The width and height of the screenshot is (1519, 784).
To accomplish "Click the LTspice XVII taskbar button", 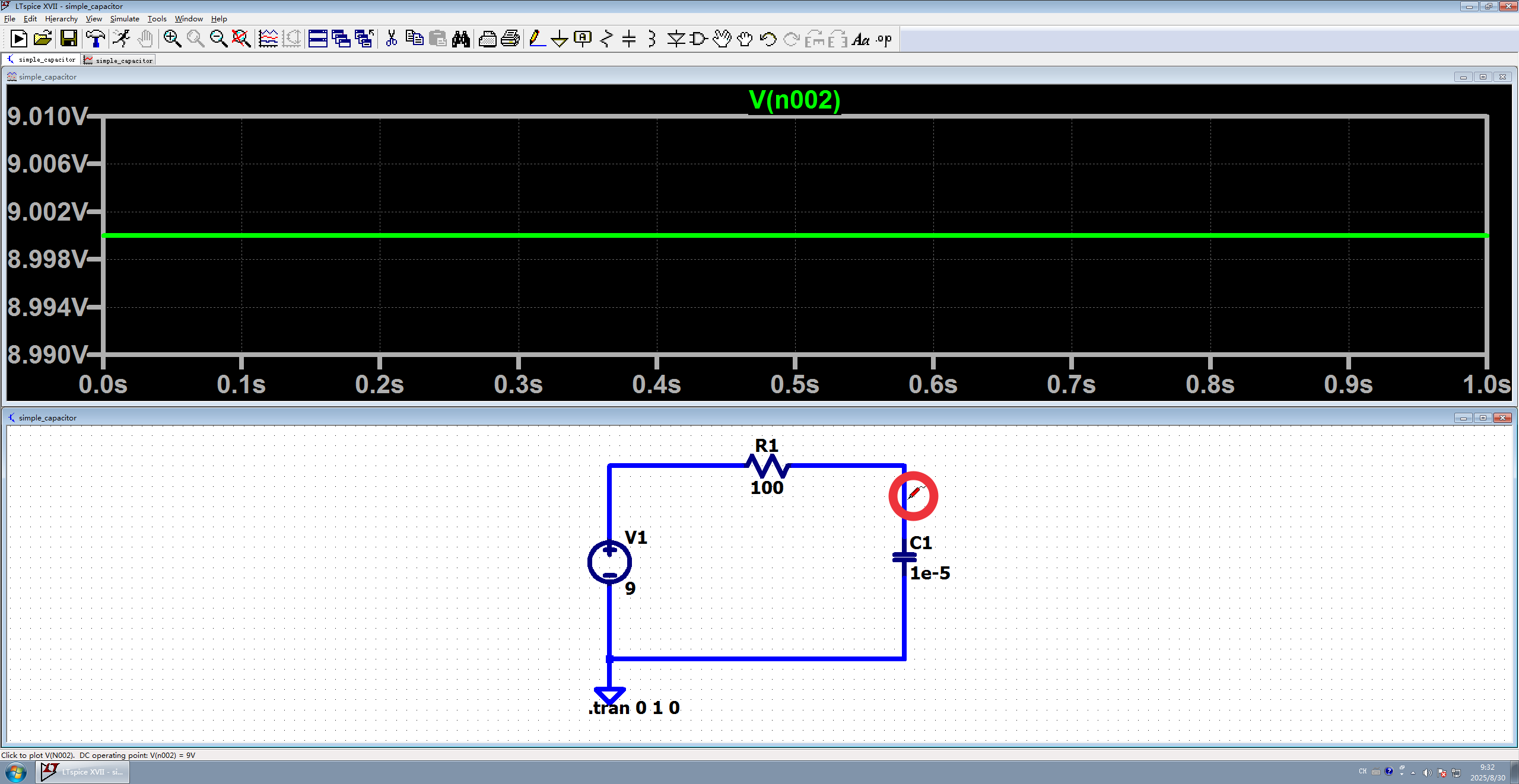I will 83,772.
